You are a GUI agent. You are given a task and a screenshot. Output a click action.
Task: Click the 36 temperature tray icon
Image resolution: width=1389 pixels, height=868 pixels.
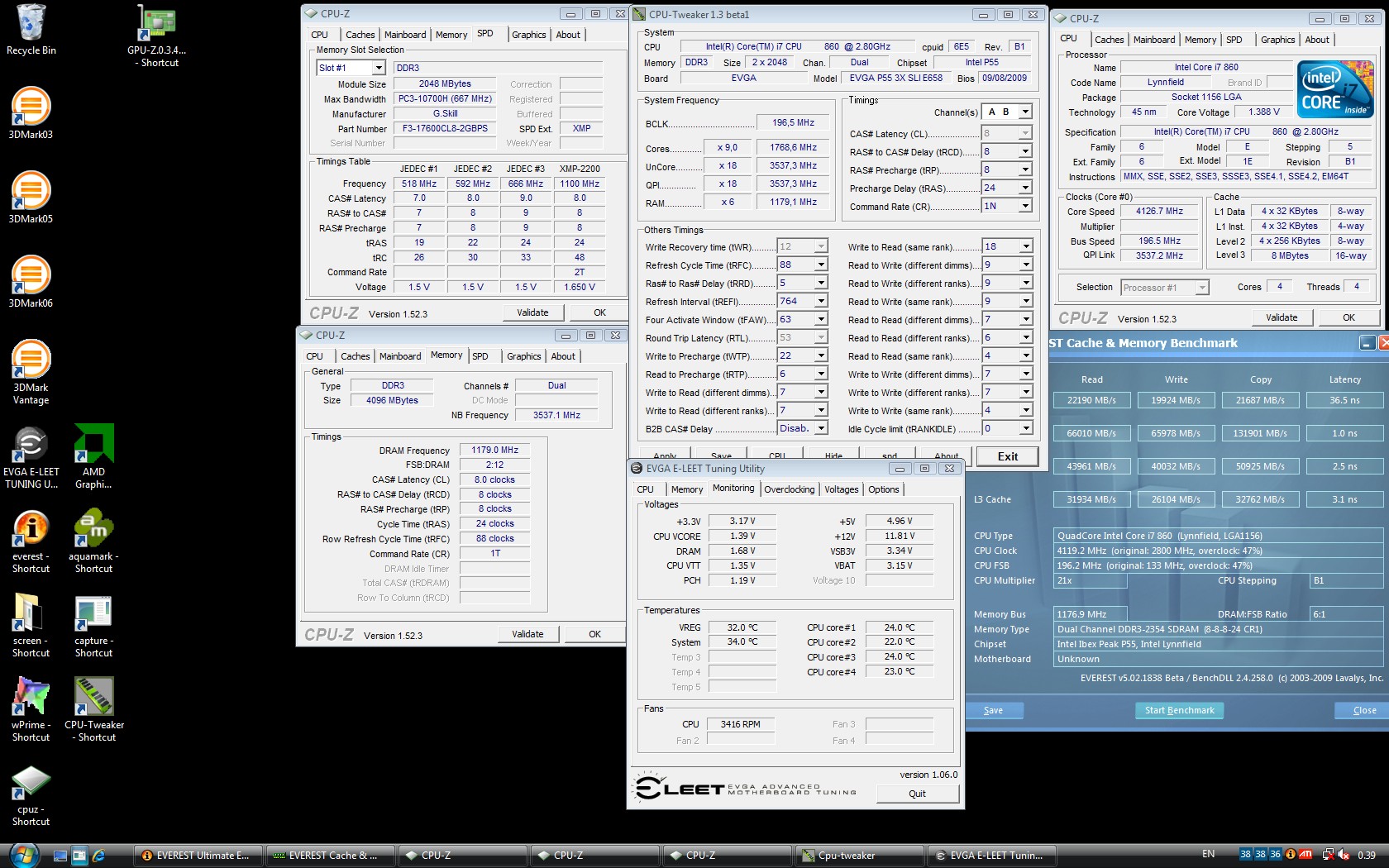1275,854
